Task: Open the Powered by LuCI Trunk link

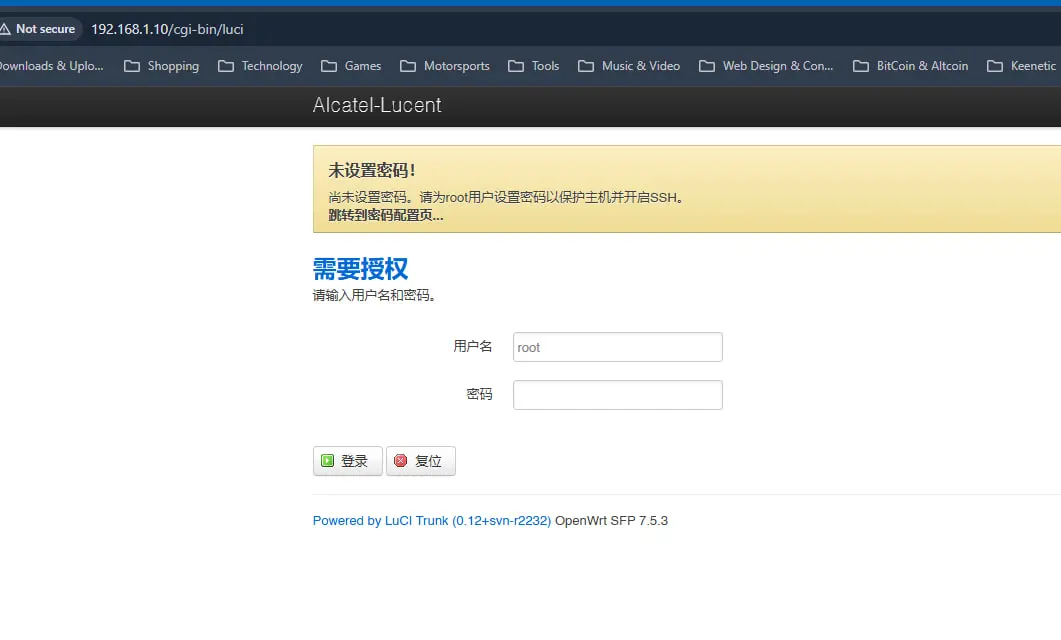Action: [x=432, y=520]
